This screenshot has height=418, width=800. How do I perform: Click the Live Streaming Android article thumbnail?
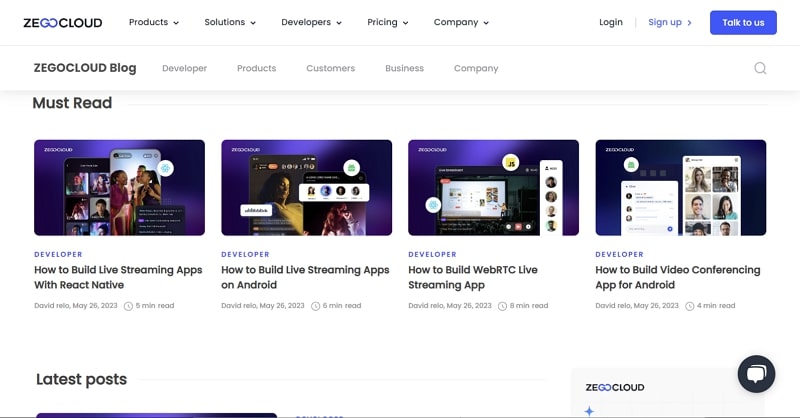pyautogui.click(x=307, y=188)
